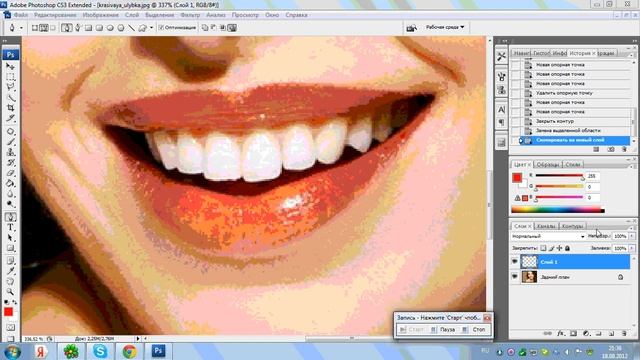The image size is (640, 360).
Task: Select the Horizontal Type tool
Action: 10,227
